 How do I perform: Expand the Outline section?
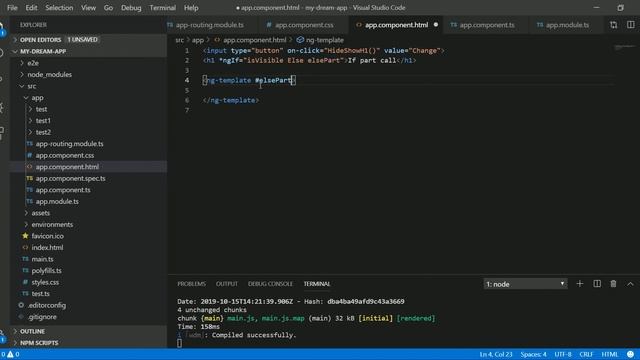[x=88, y=331]
